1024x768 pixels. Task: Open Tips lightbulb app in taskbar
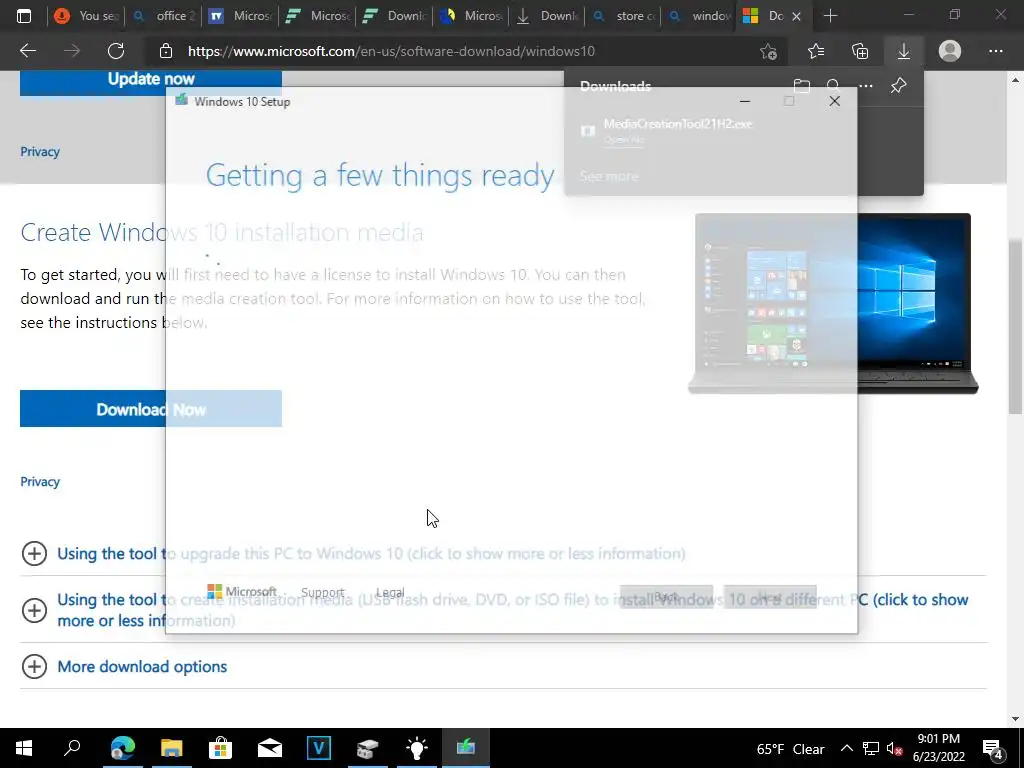coord(417,748)
